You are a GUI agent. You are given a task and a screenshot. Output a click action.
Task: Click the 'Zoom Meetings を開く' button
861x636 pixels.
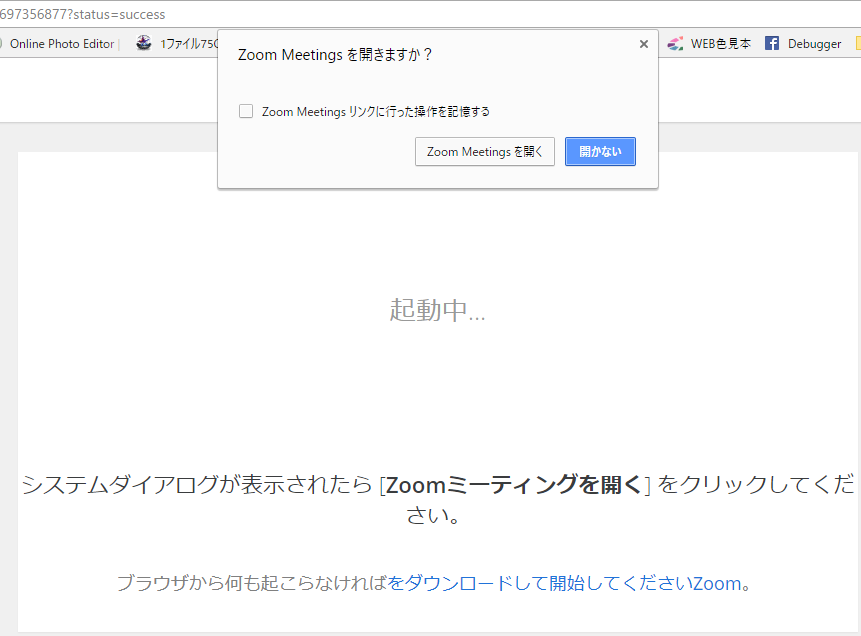[485, 152]
